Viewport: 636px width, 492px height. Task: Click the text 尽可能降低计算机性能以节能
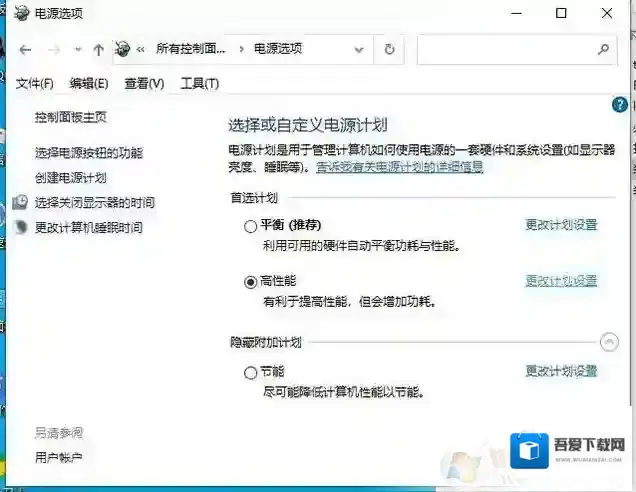[344, 392]
